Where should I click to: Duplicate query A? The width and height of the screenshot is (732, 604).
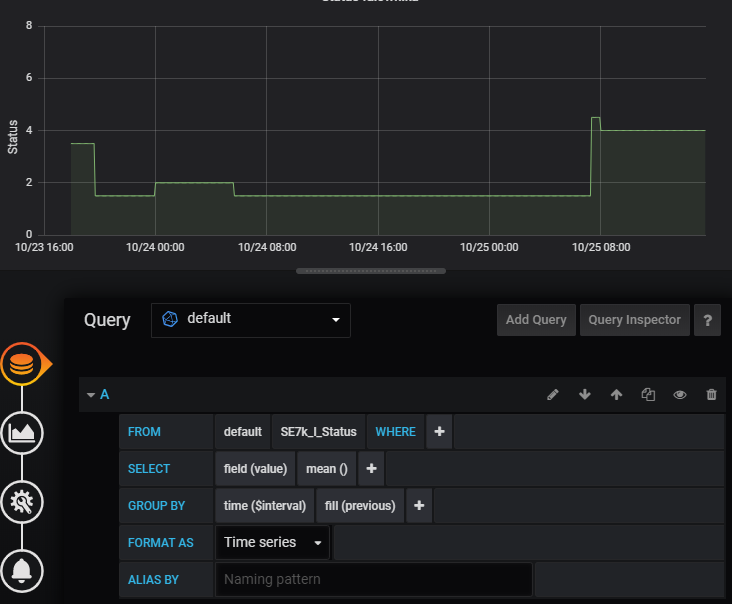(x=648, y=395)
